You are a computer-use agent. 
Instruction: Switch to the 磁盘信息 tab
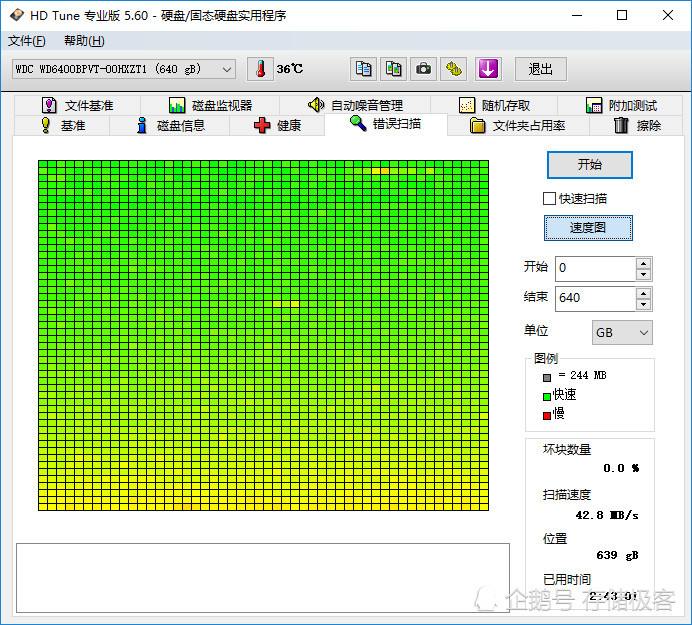click(170, 126)
